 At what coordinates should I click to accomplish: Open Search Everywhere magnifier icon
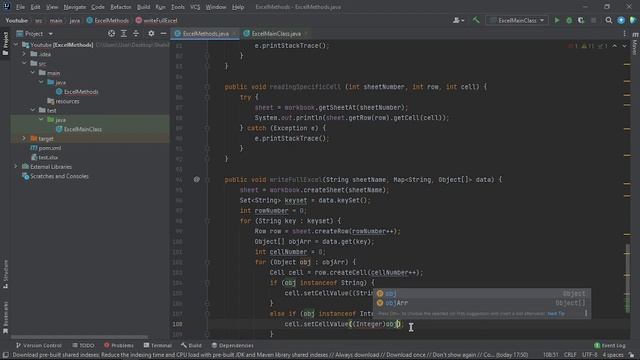[609, 20]
